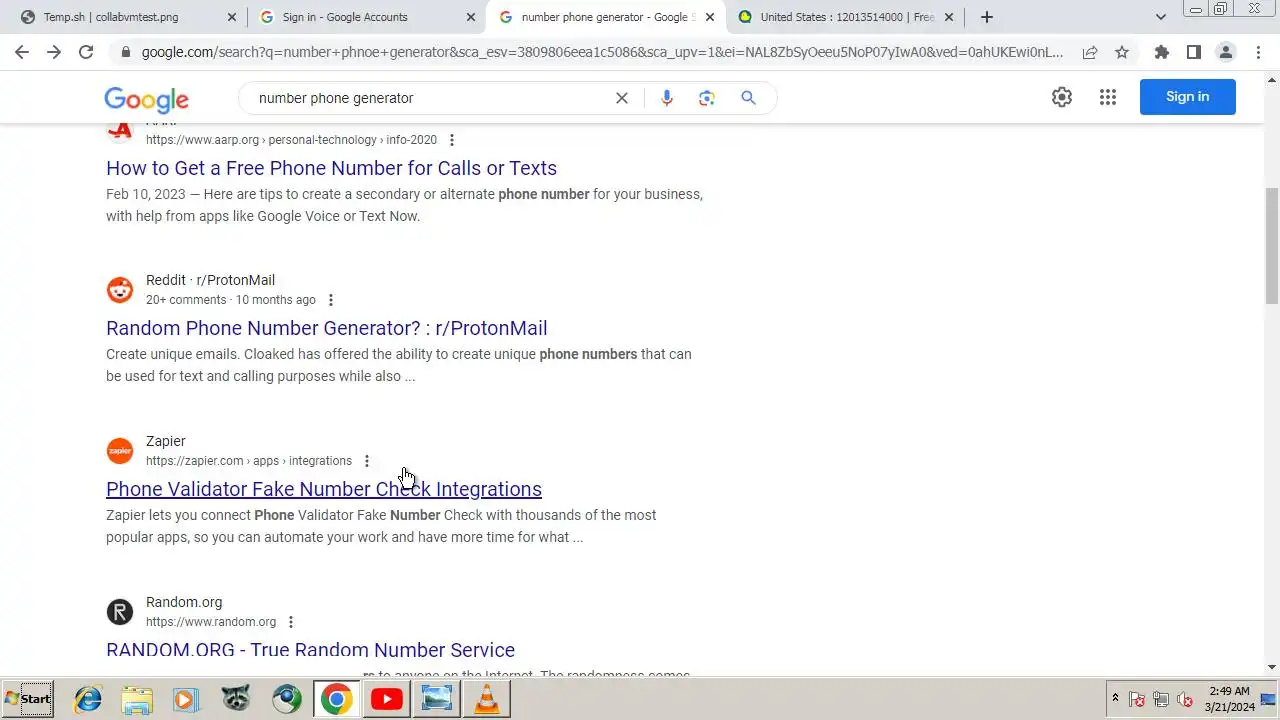Open more options for AARP result
This screenshot has width=1280, height=720.
pos(452,140)
